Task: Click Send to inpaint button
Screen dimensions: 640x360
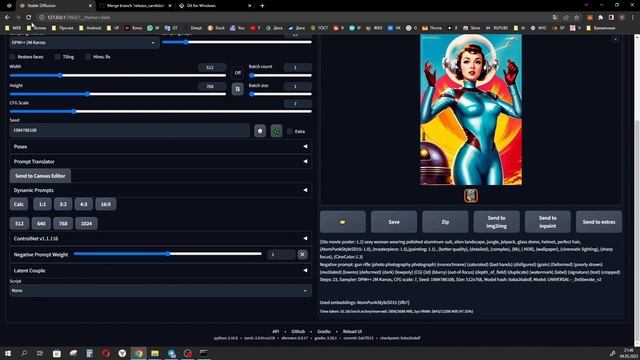Action: coord(547,222)
